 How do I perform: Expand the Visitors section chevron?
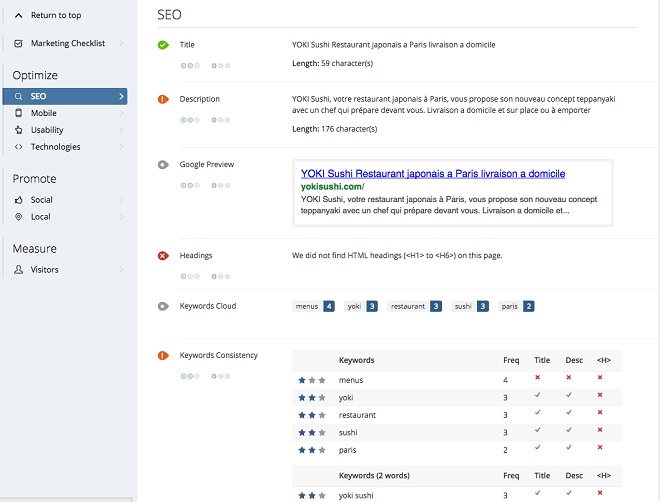[121, 270]
